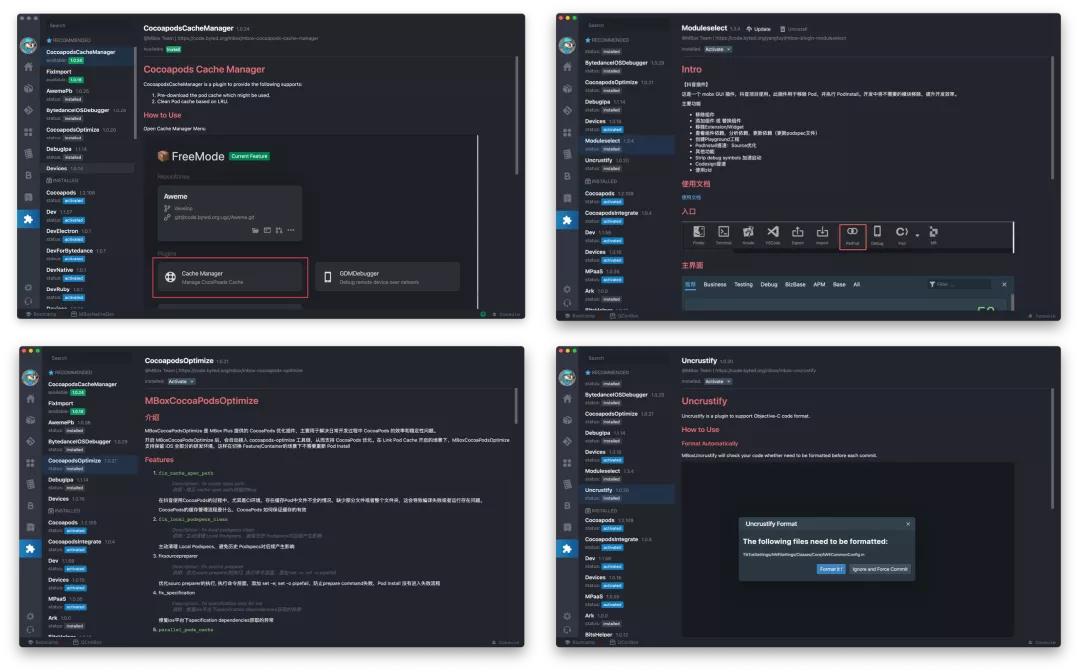Viewport: 1080px width, 672px height.
Task: Click the content scrollbar in Uncrustify window
Action: pos(1052,449)
